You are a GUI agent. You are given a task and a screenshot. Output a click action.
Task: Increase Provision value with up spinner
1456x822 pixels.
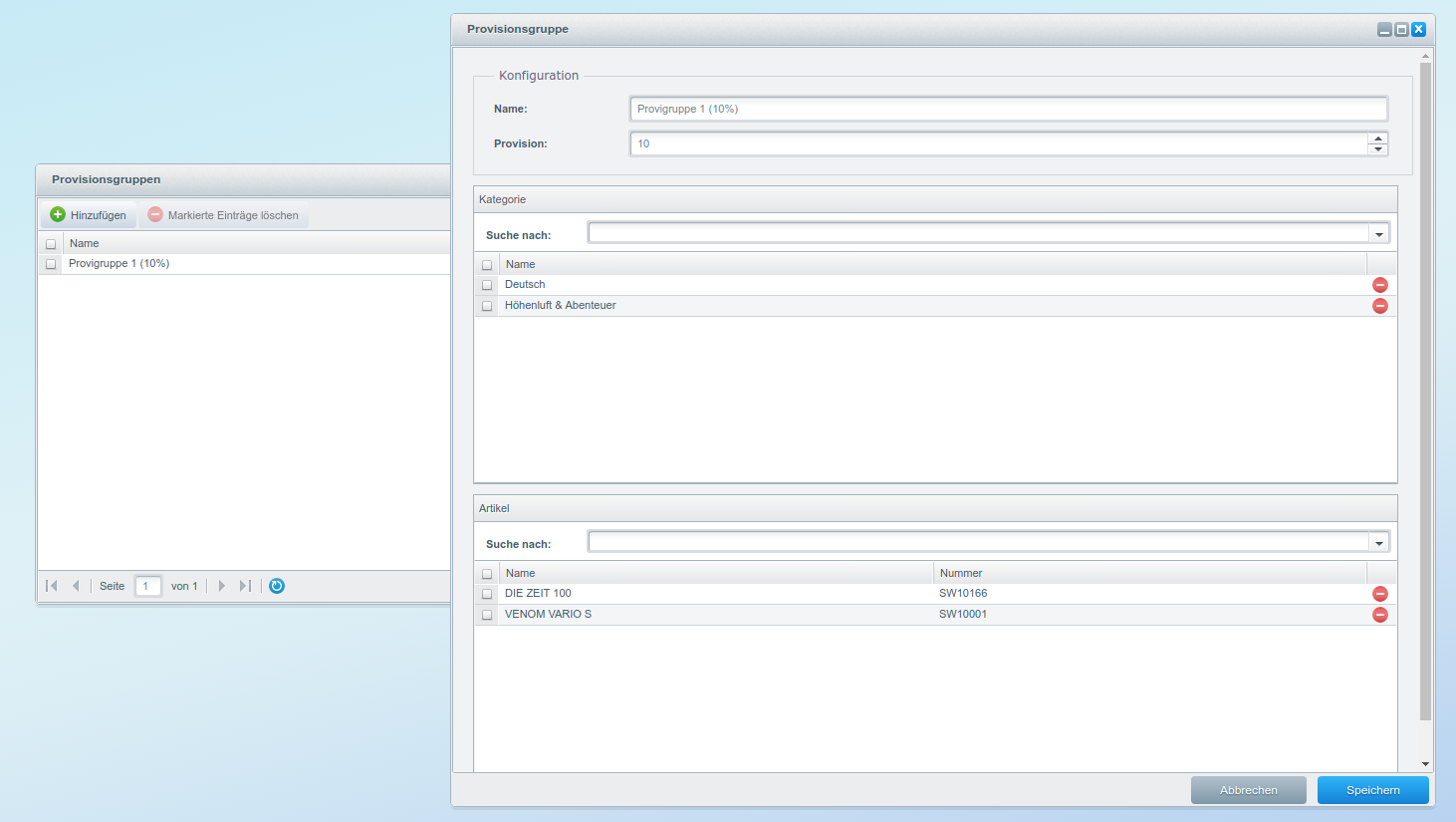(x=1378, y=138)
